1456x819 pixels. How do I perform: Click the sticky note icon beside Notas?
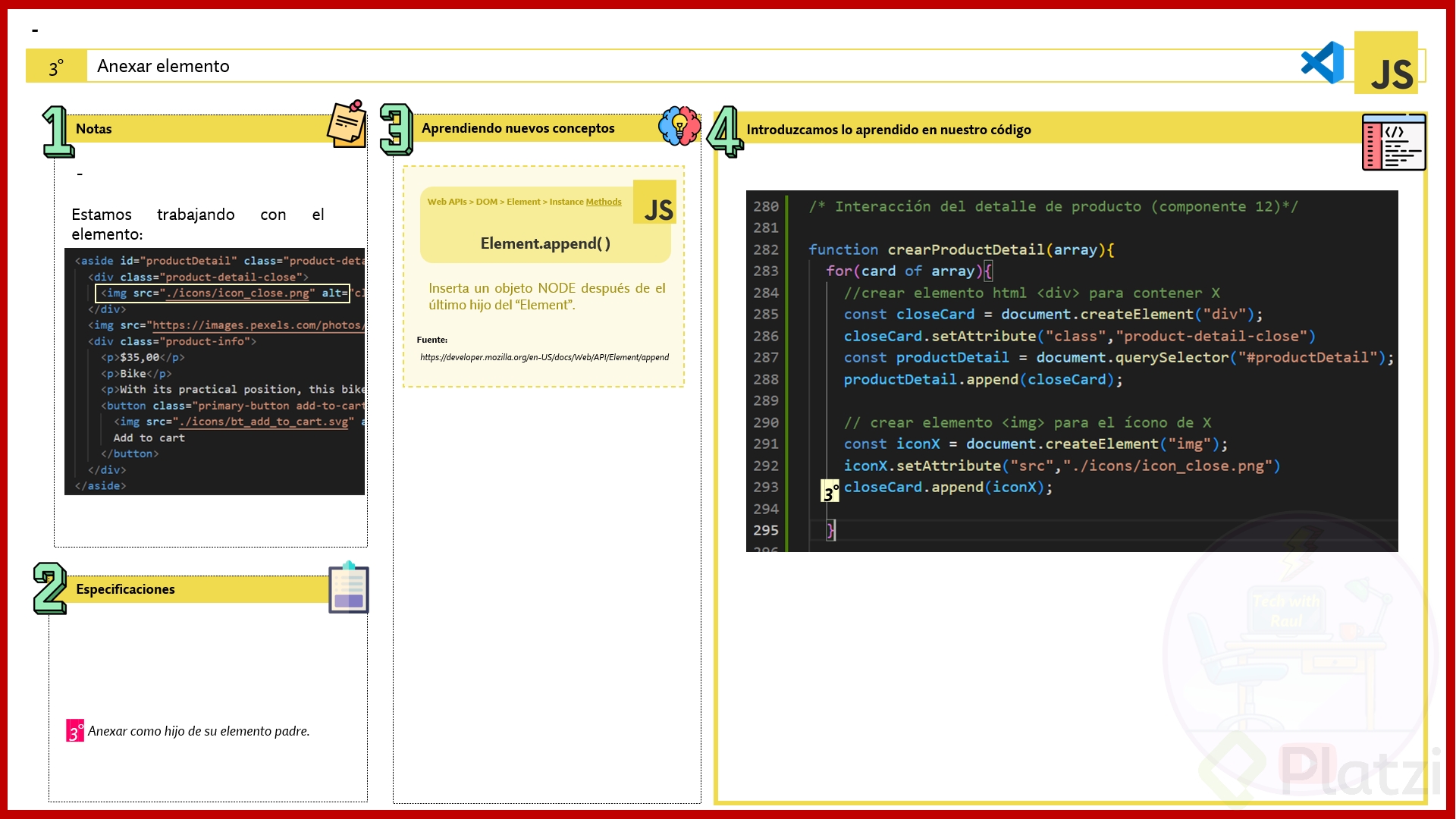(347, 124)
